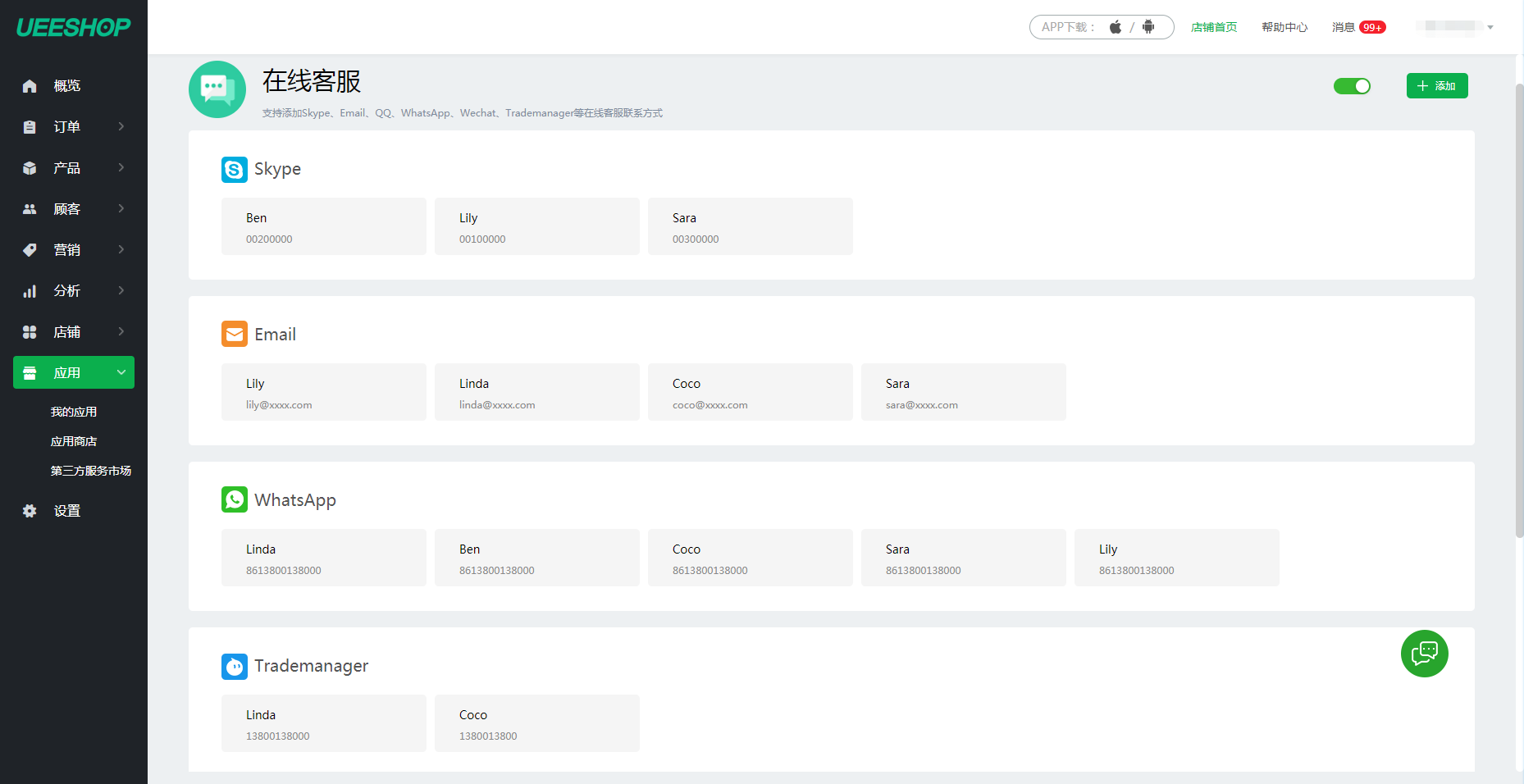Click the store icon beside 应用

pyautogui.click(x=30, y=373)
